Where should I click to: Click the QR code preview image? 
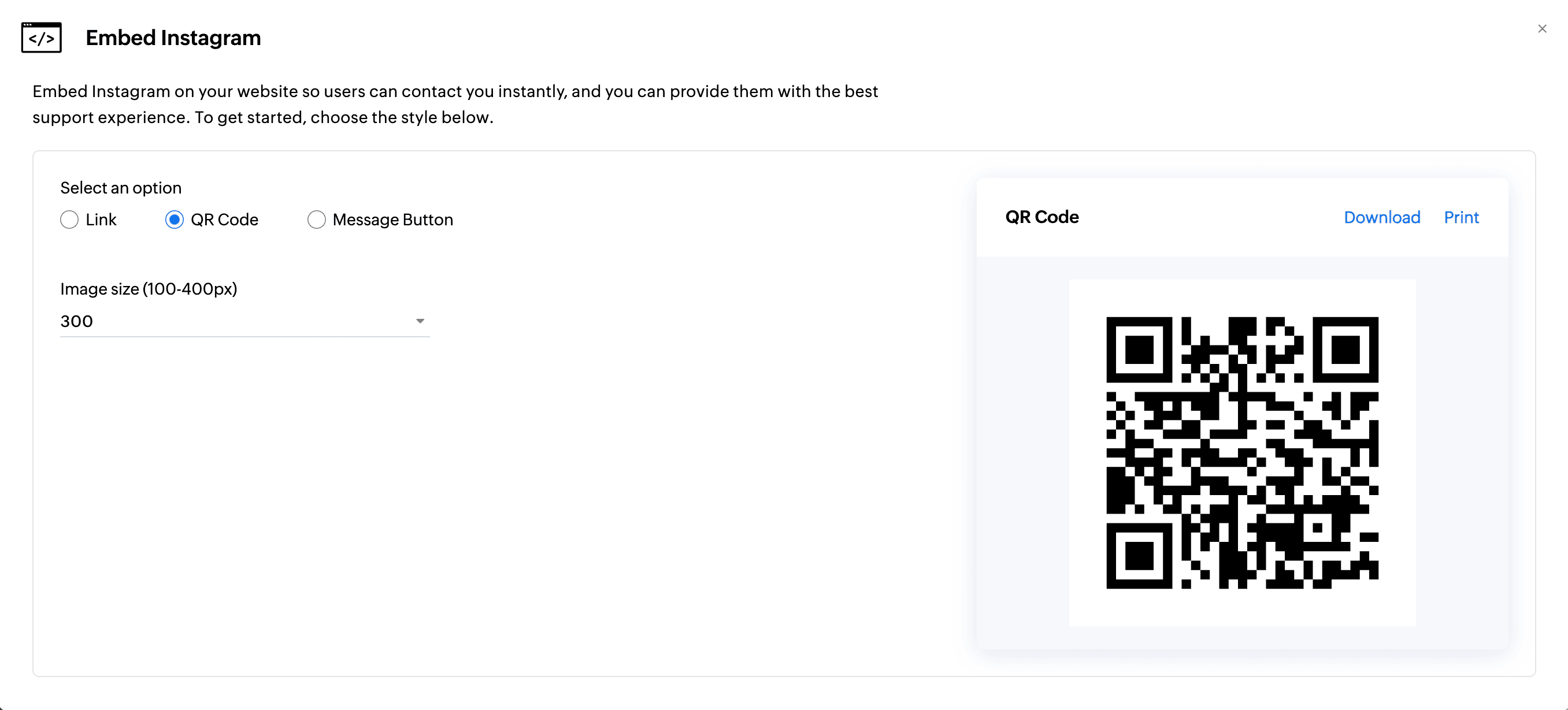click(1241, 453)
